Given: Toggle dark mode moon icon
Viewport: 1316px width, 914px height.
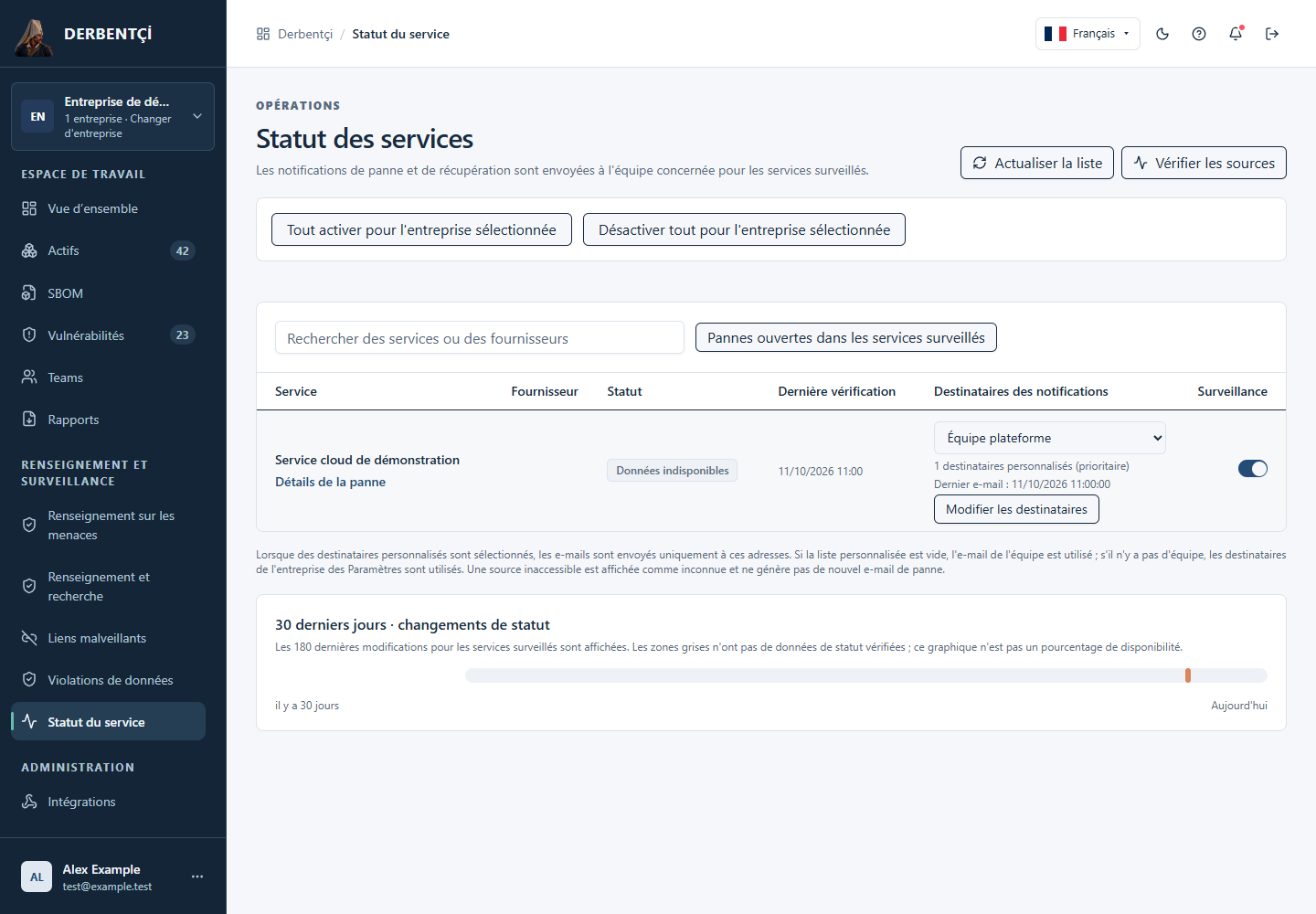Looking at the screenshot, I should [1162, 34].
